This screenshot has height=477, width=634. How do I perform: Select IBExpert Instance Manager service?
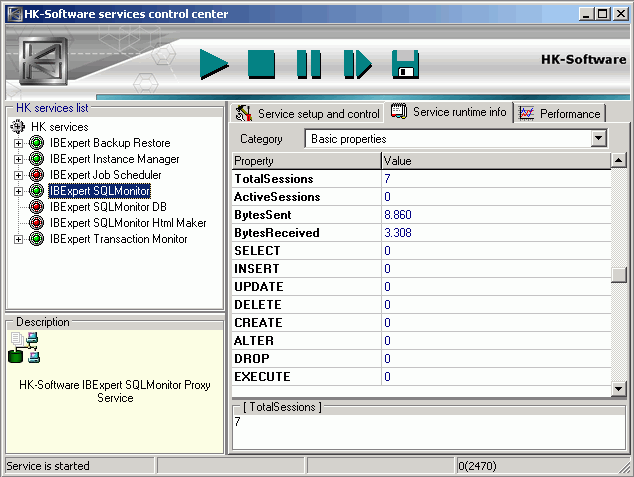coord(114,159)
